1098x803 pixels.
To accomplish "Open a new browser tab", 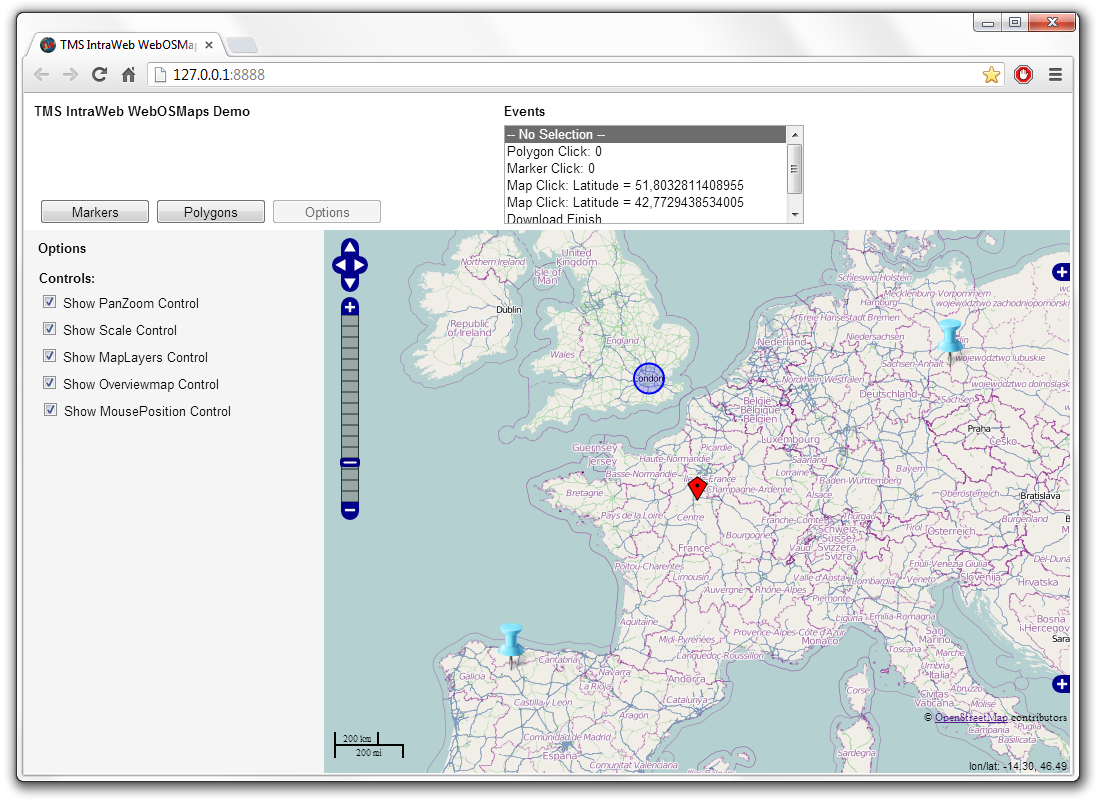I will click(x=242, y=46).
